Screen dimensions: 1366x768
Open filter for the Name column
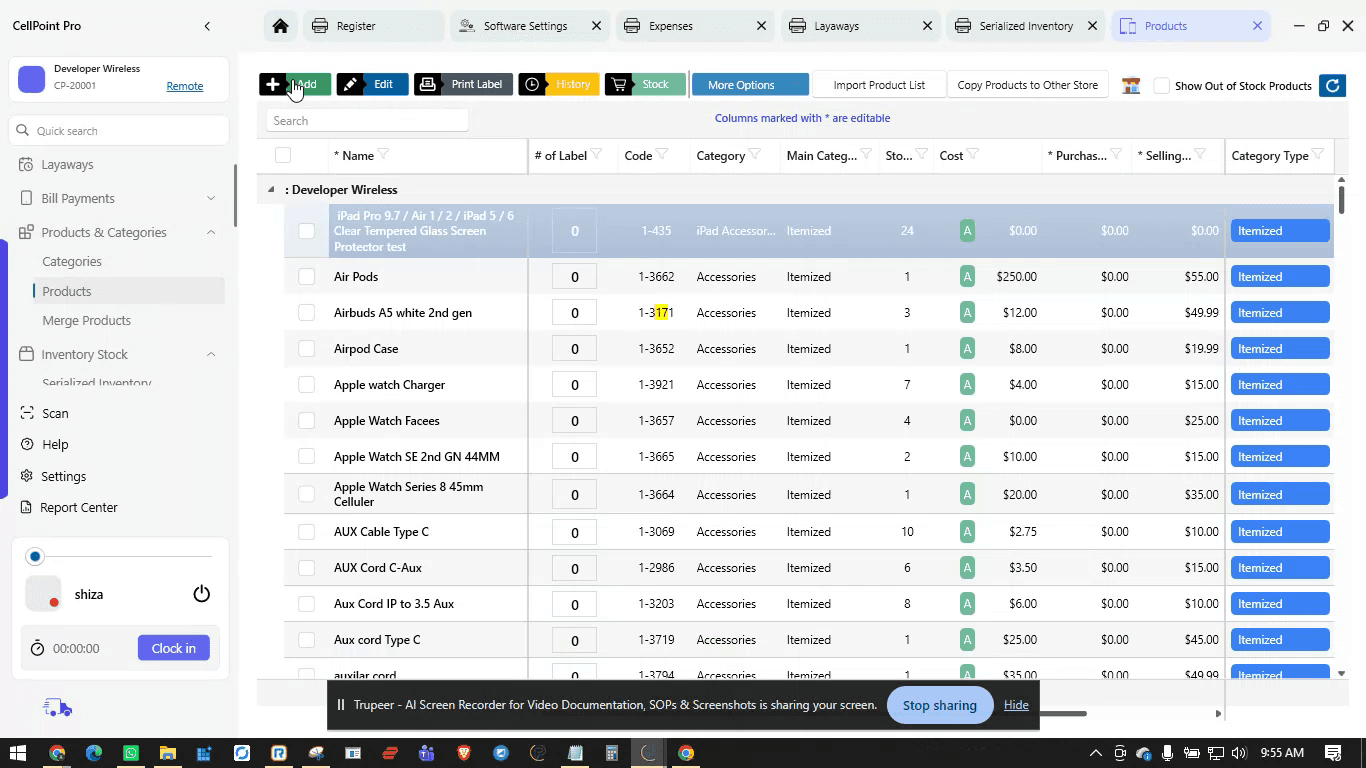[383, 155]
